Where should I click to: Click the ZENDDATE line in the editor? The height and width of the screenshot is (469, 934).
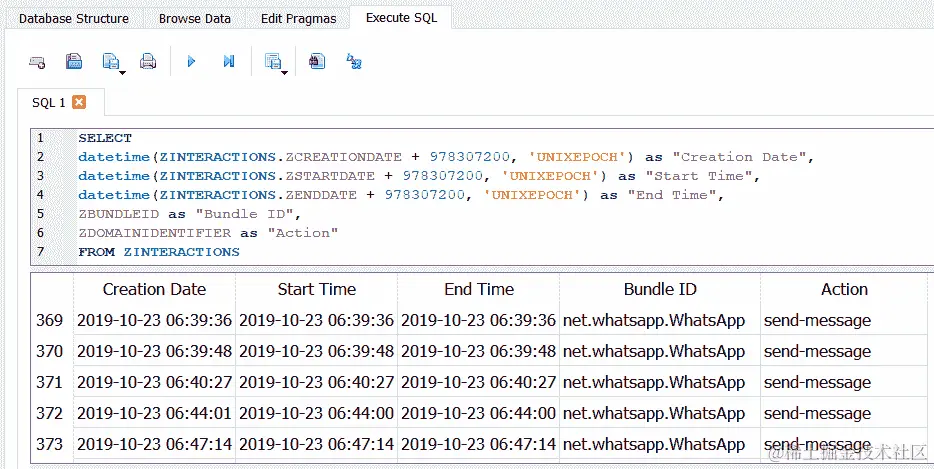pos(401,195)
